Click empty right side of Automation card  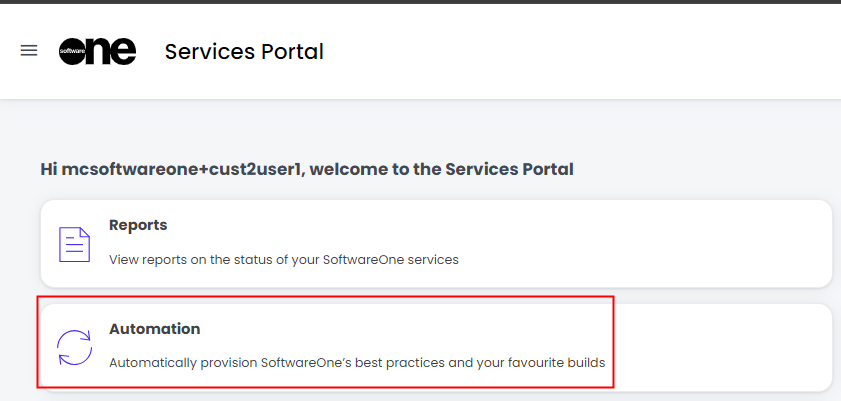pos(720,347)
